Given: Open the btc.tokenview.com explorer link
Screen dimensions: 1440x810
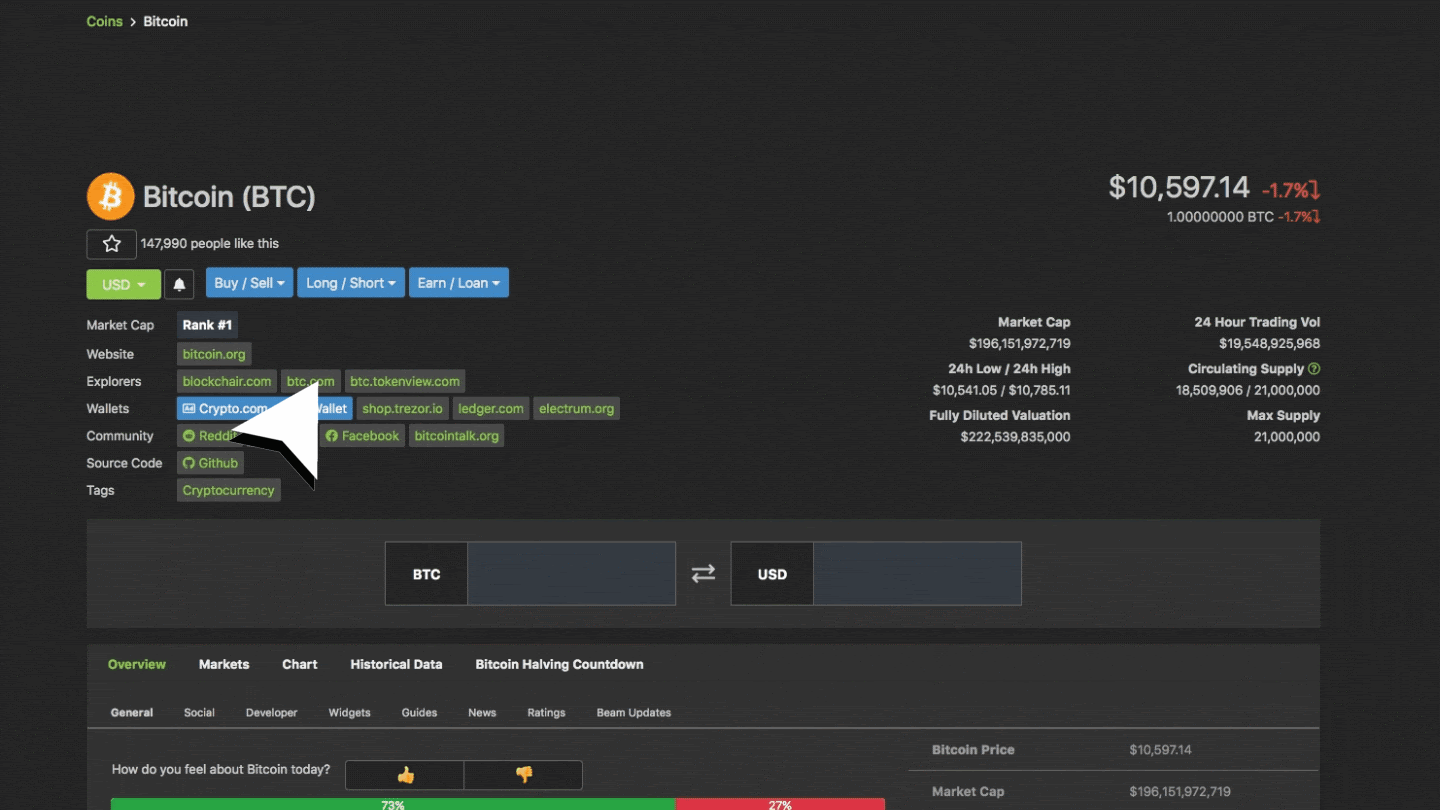Looking at the screenshot, I should coord(405,382).
